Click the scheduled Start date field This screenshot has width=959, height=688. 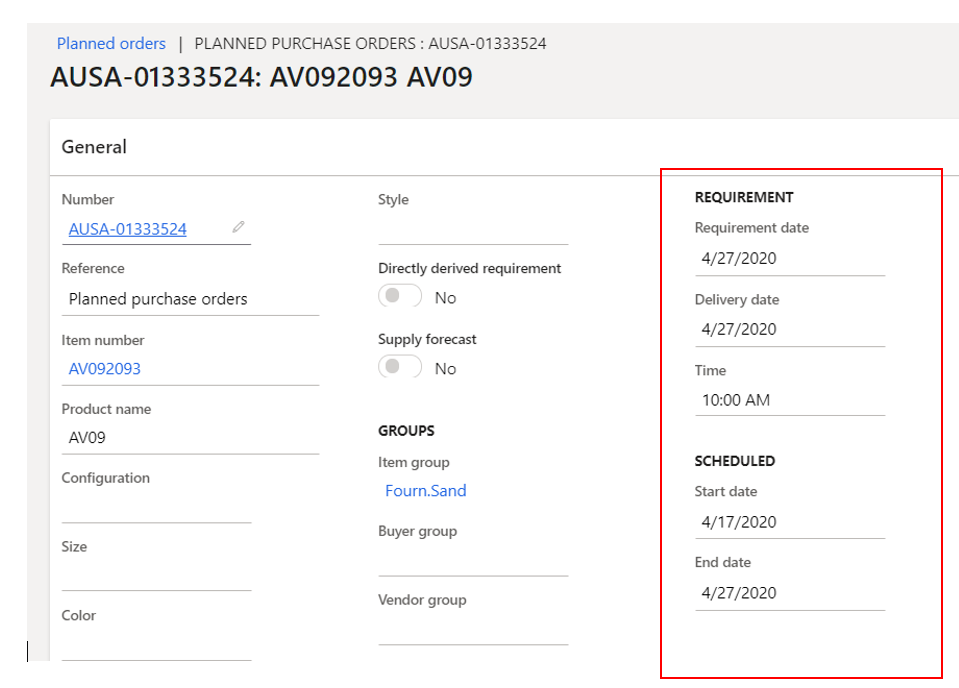[x=789, y=522]
